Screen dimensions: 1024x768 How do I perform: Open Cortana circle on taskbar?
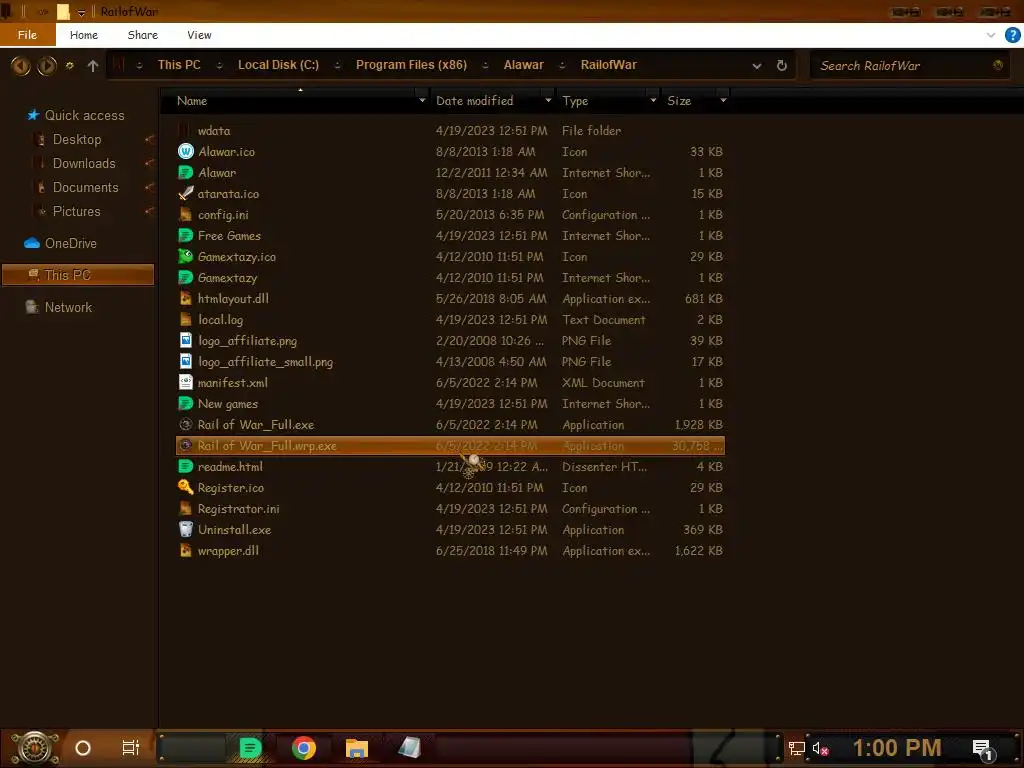coord(83,748)
